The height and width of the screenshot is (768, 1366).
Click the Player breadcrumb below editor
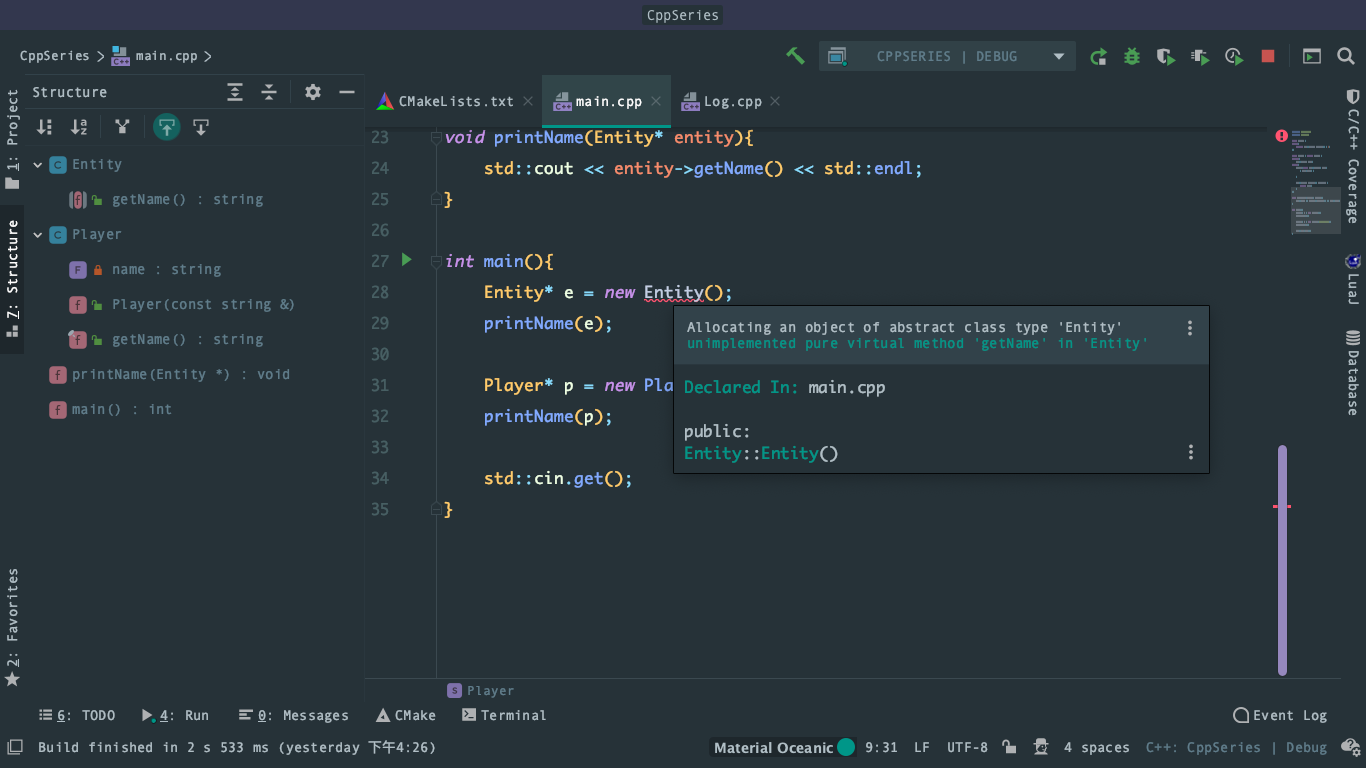pos(480,691)
